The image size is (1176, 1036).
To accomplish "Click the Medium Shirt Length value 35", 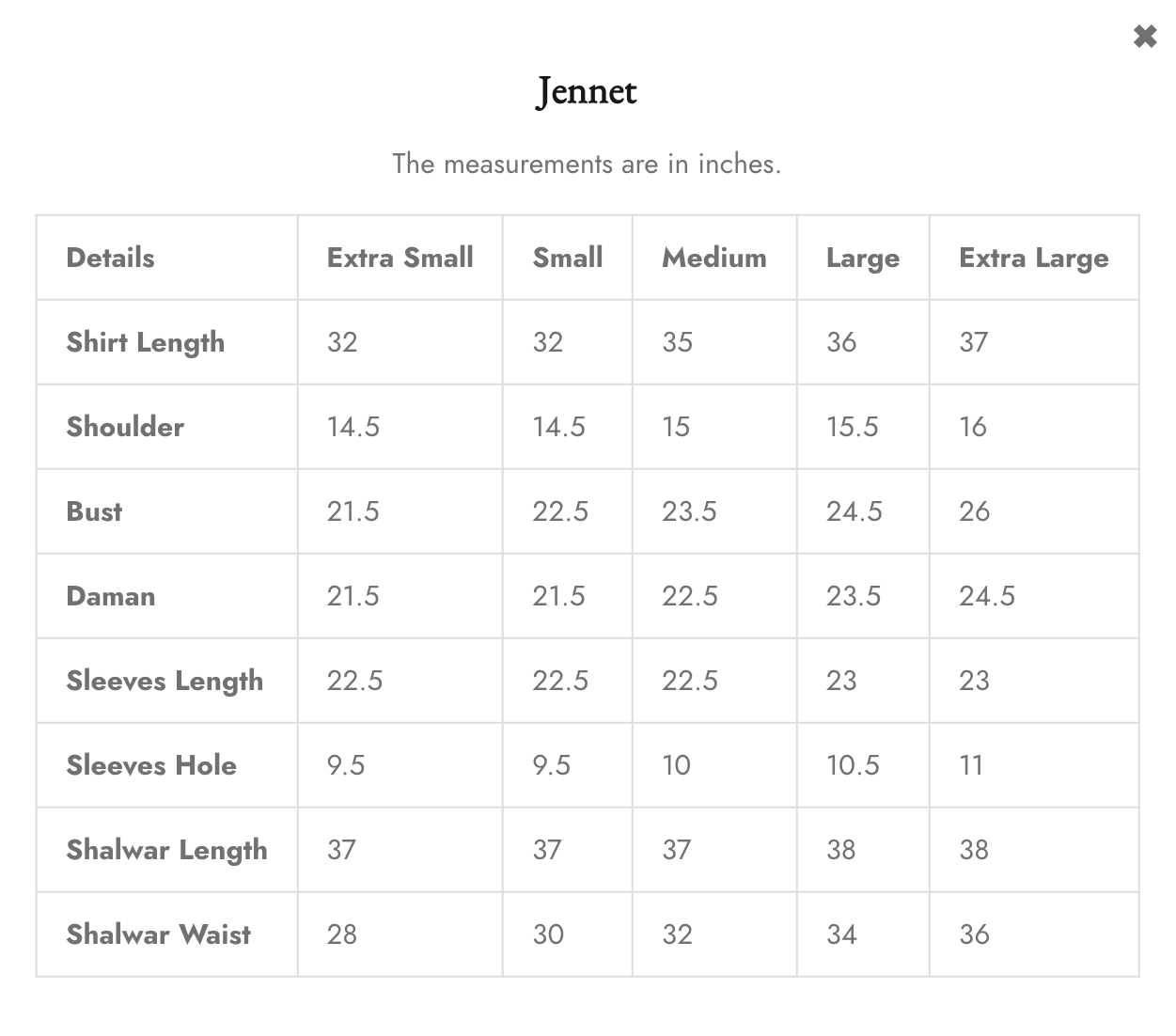I will pos(677,342).
